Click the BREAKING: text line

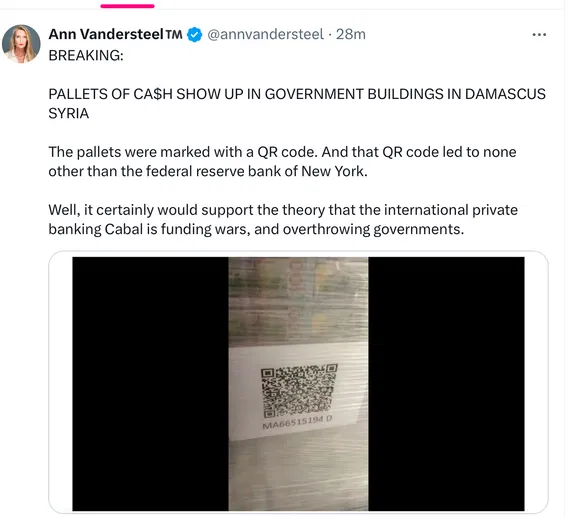click(86, 55)
